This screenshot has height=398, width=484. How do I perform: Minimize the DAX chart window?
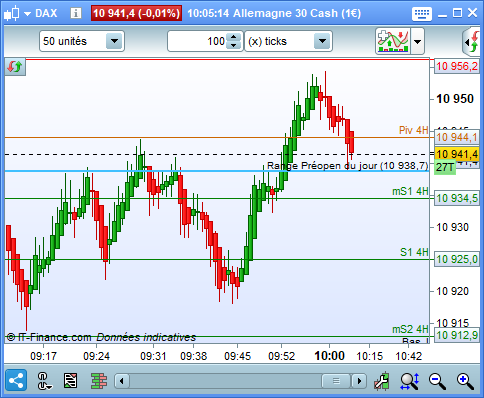(442, 15)
